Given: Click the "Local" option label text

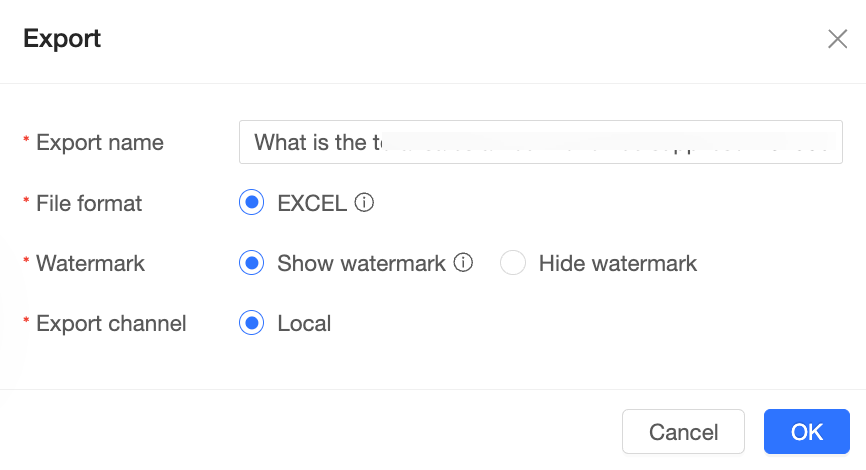Looking at the screenshot, I should [304, 324].
